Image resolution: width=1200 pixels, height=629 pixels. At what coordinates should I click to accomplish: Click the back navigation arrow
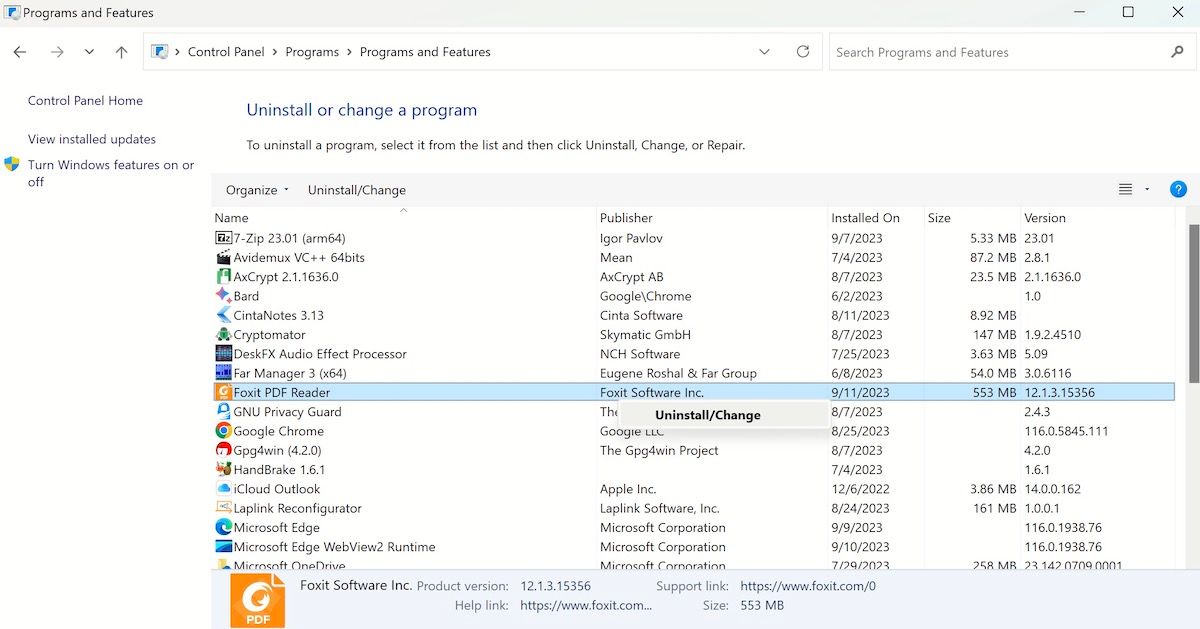click(19, 51)
